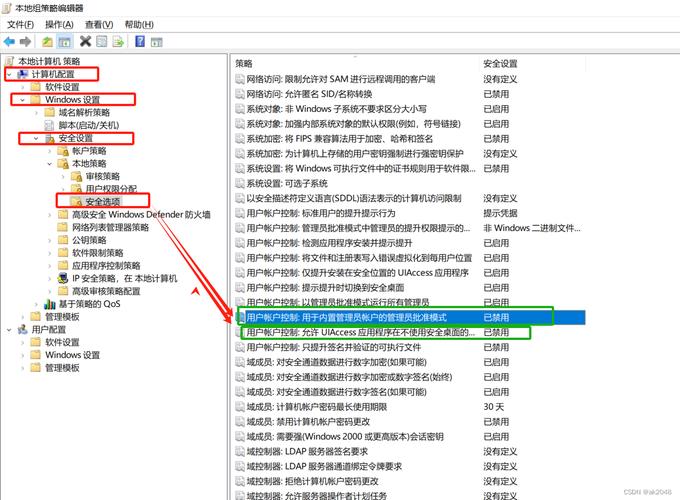The height and width of the screenshot is (500, 680).
Task: Select policy 系统对象: 非 Windows 子系统不要求区分大小写
Action: pyautogui.click(x=337, y=109)
